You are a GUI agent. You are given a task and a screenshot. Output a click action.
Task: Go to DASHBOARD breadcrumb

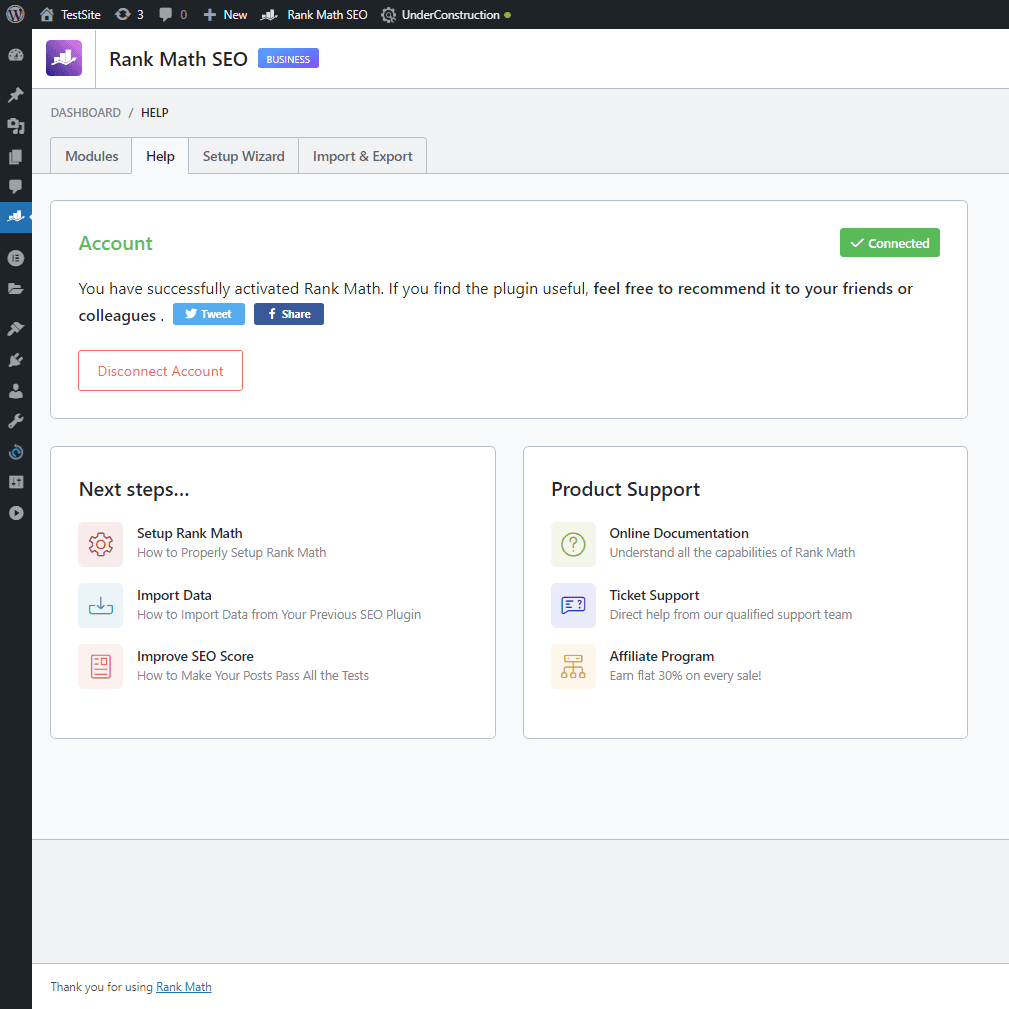coord(86,113)
